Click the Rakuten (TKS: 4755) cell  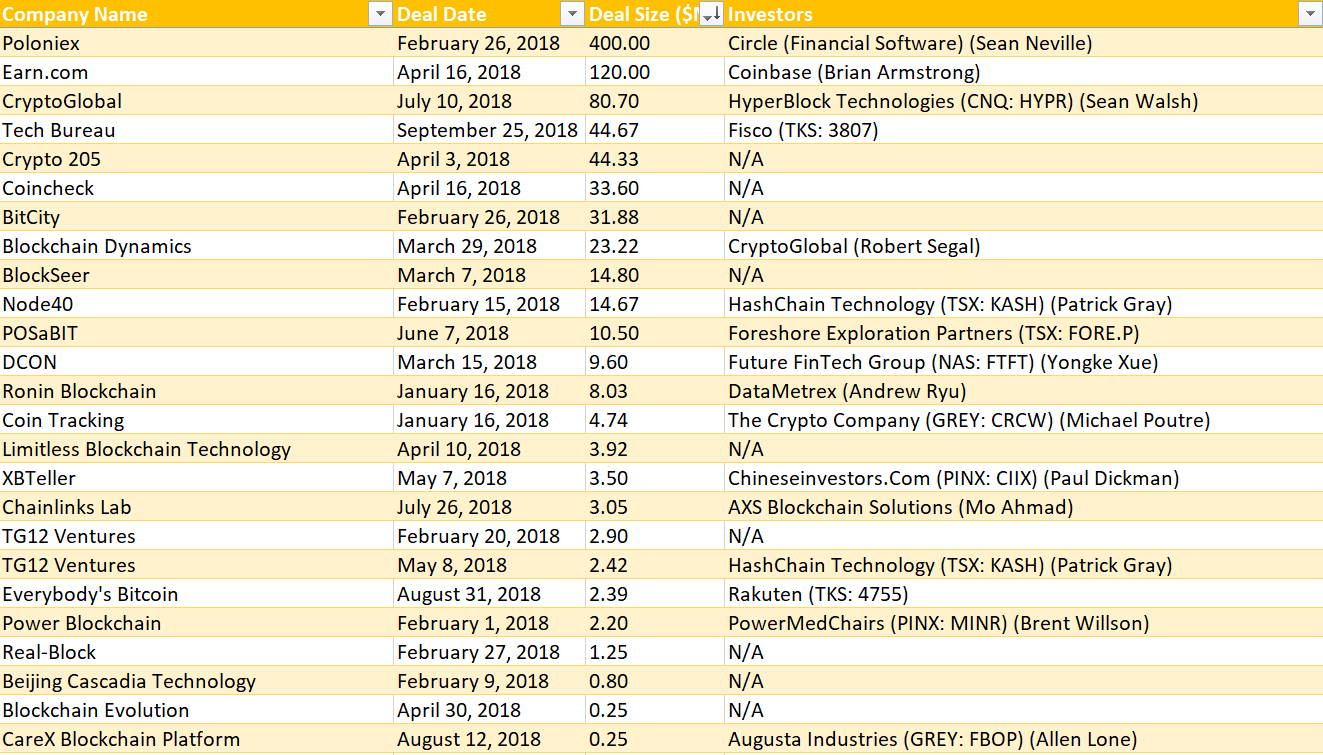coord(1024,594)
